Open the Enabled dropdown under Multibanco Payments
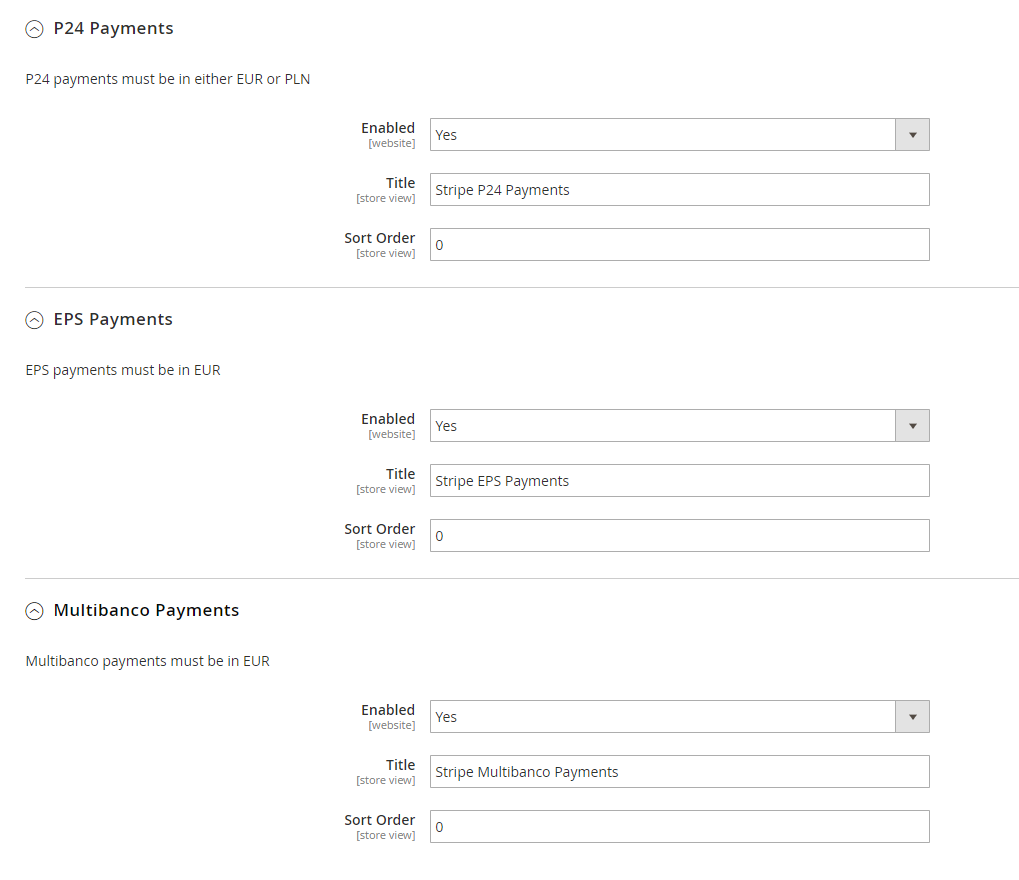 tap(660, 716)
